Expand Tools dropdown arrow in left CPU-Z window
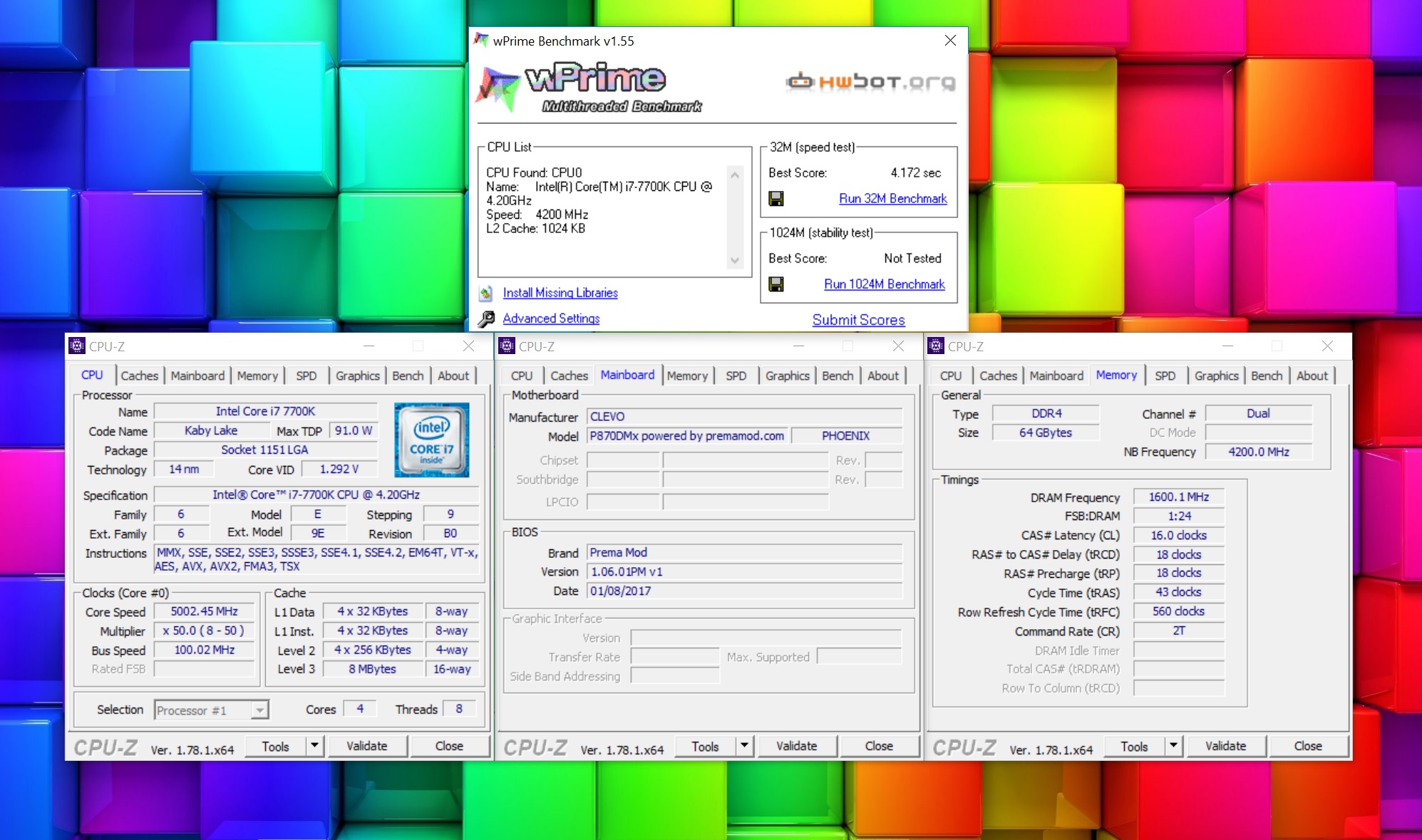This screenshot has width=1422, height=840. (315, 746)
